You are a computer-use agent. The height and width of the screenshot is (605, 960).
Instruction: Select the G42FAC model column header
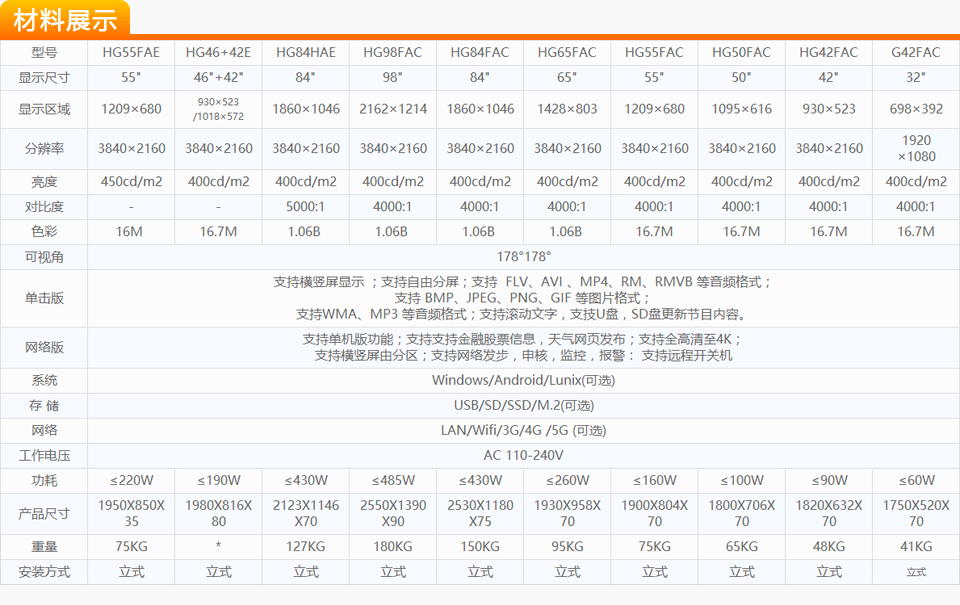[x=916, y=52]
